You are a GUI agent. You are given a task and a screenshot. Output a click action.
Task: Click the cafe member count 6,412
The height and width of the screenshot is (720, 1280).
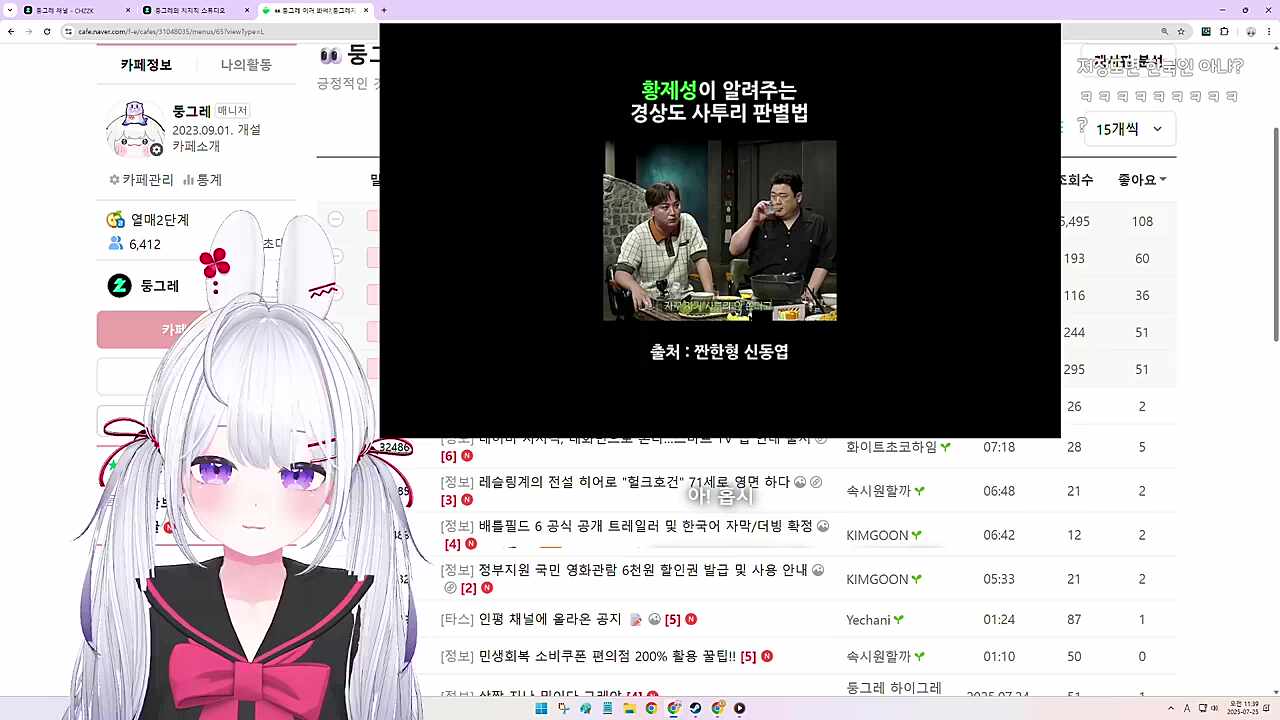[x=145, y=244]
